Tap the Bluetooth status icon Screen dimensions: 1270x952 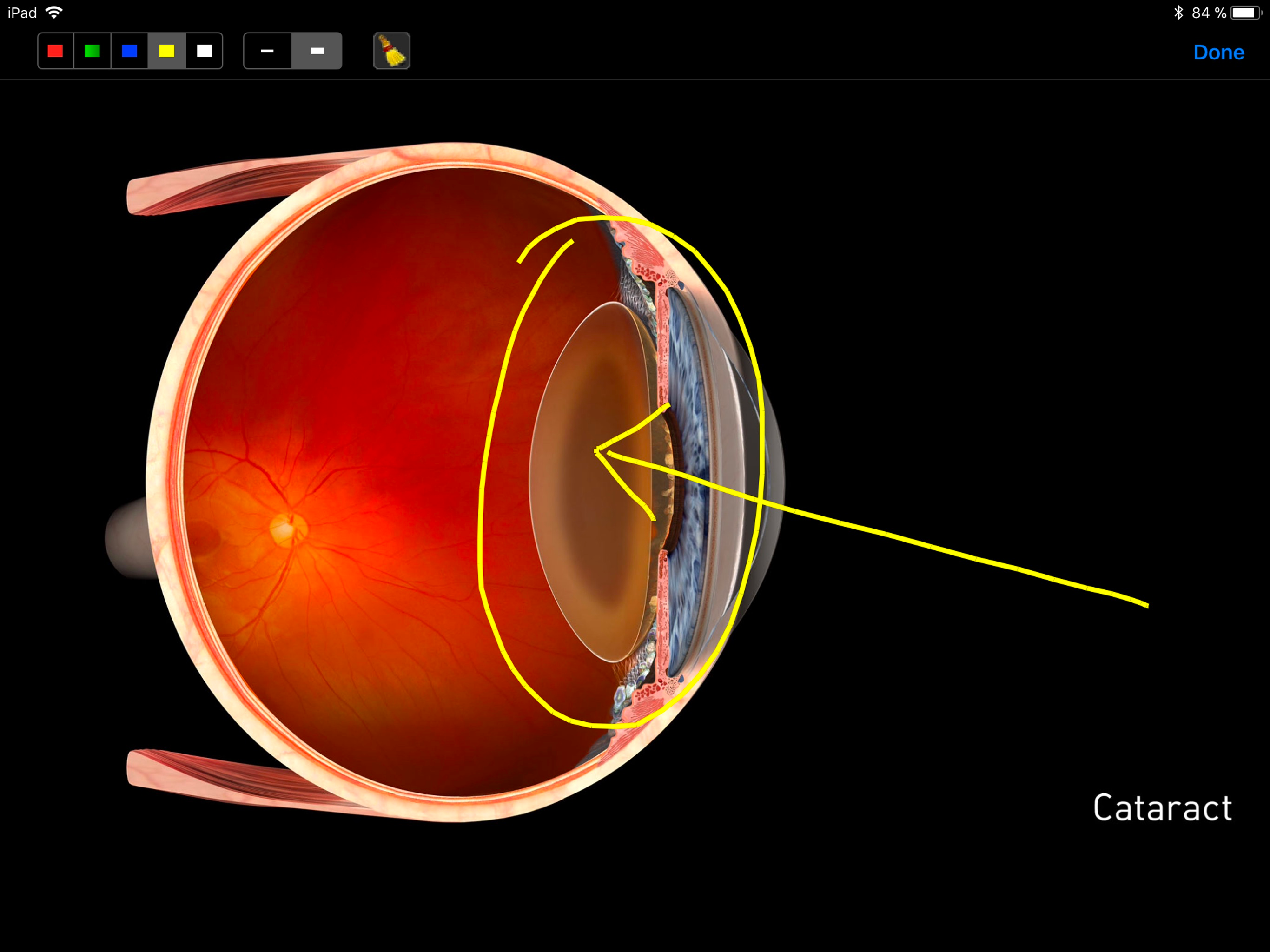click(1179, 13)
